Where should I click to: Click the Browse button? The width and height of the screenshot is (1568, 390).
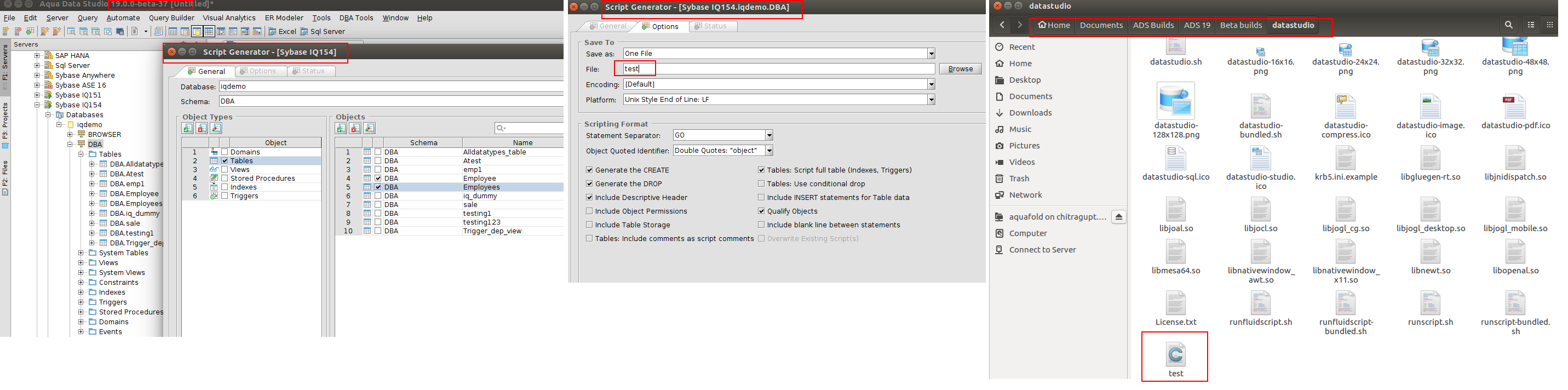pyautogui.click(x=960, y=69)
